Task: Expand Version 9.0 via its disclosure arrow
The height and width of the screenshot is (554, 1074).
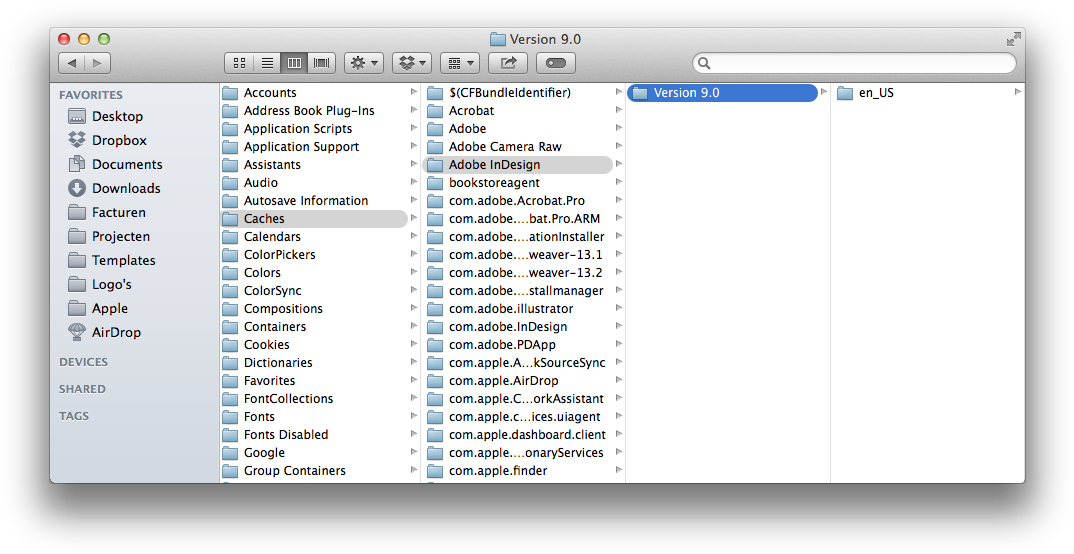Action: [823, 92]
